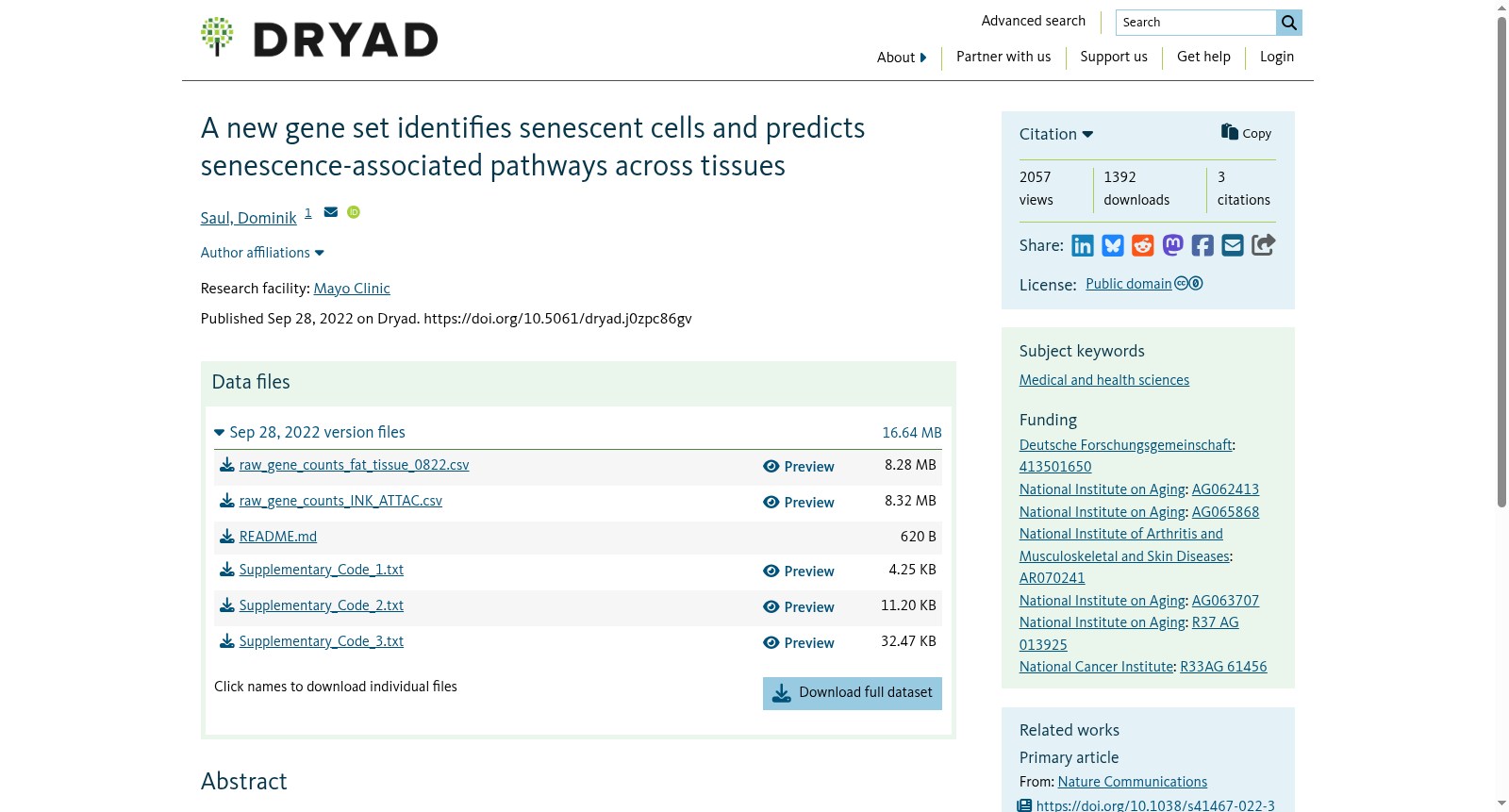The height and width of the screenshot is (812, 1509).
Task: Preview raw_gene_counts_fat_tissue_0822.csv file
Action: [799, 467]
